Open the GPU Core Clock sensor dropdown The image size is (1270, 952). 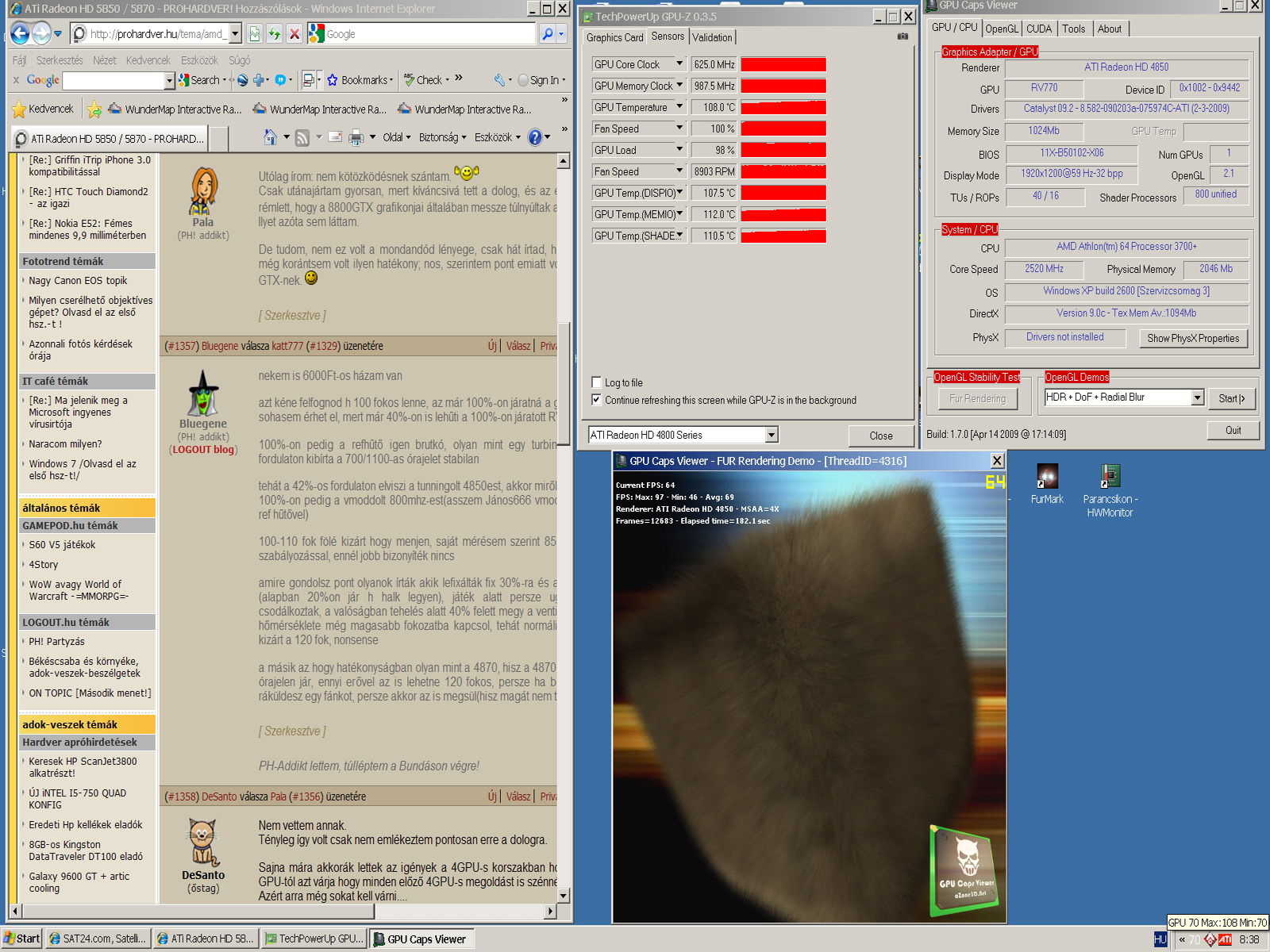679,63
